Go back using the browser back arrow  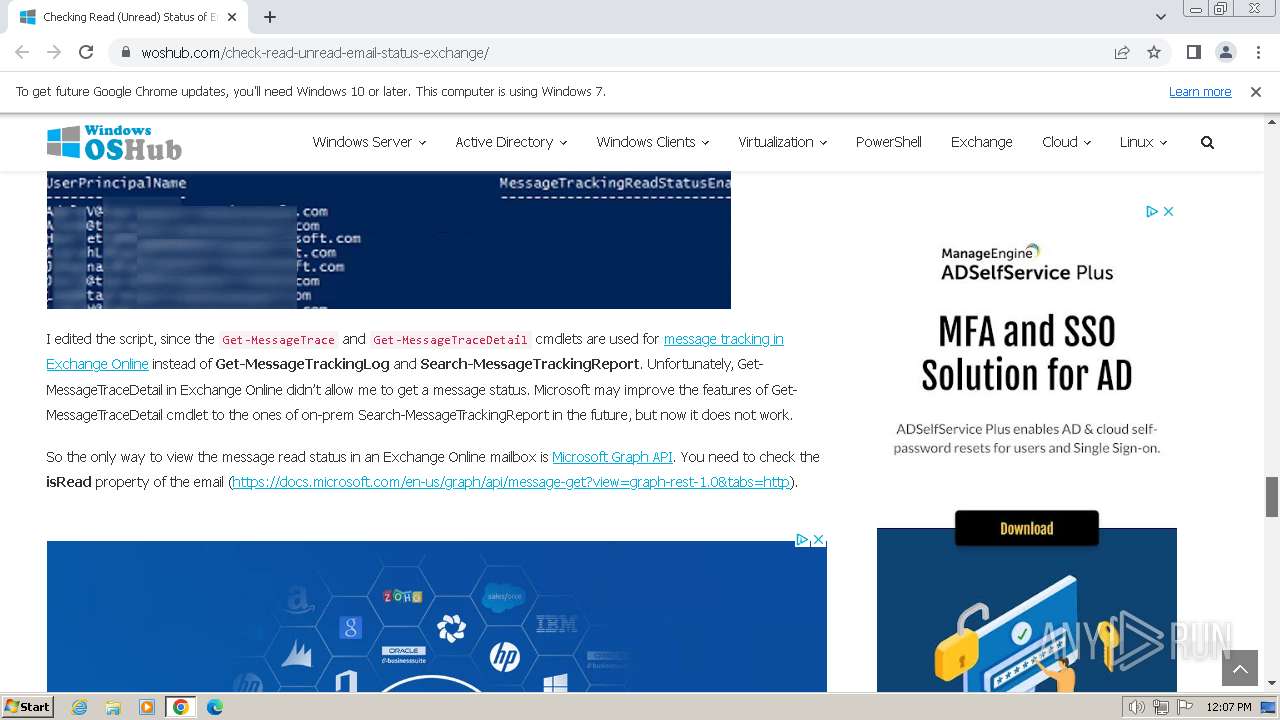coord(22,53)
